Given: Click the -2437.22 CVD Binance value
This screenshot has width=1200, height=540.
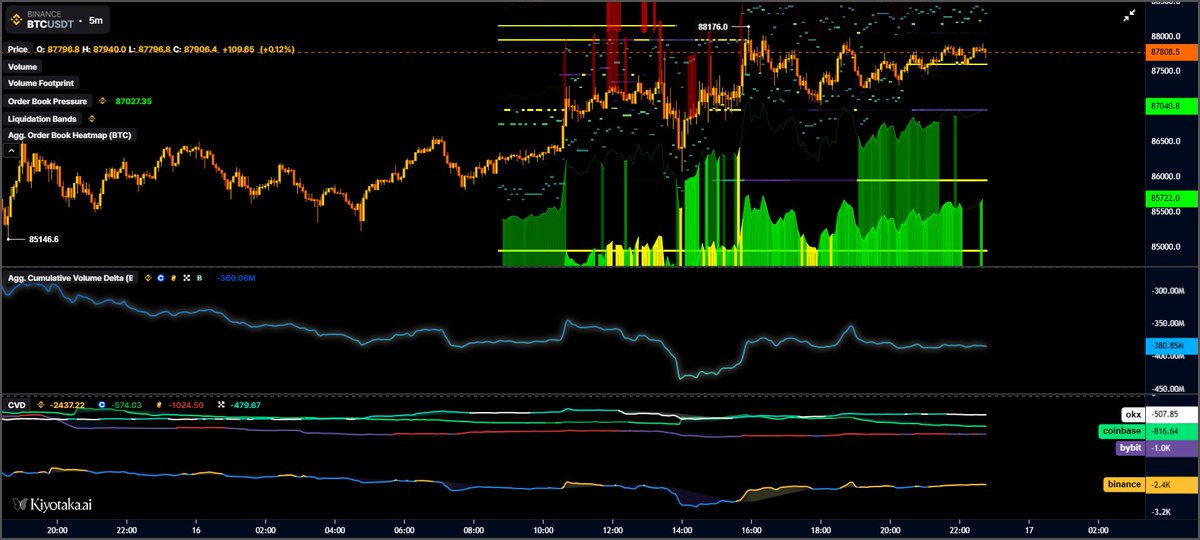Looking at the screenshot, I should point(67,405).
